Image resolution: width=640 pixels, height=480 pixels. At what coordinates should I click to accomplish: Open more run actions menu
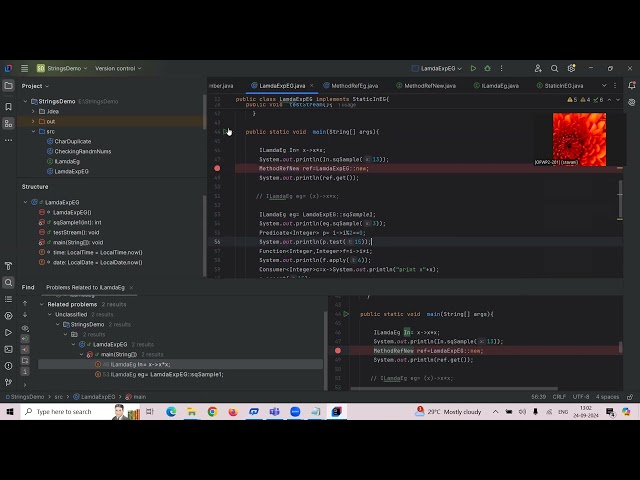coord(501,68)
